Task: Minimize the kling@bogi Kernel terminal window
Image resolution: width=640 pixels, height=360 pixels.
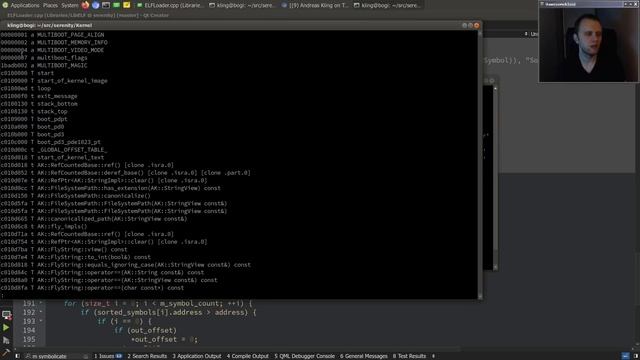Action: pyautogui.click(x=464, y=25)
